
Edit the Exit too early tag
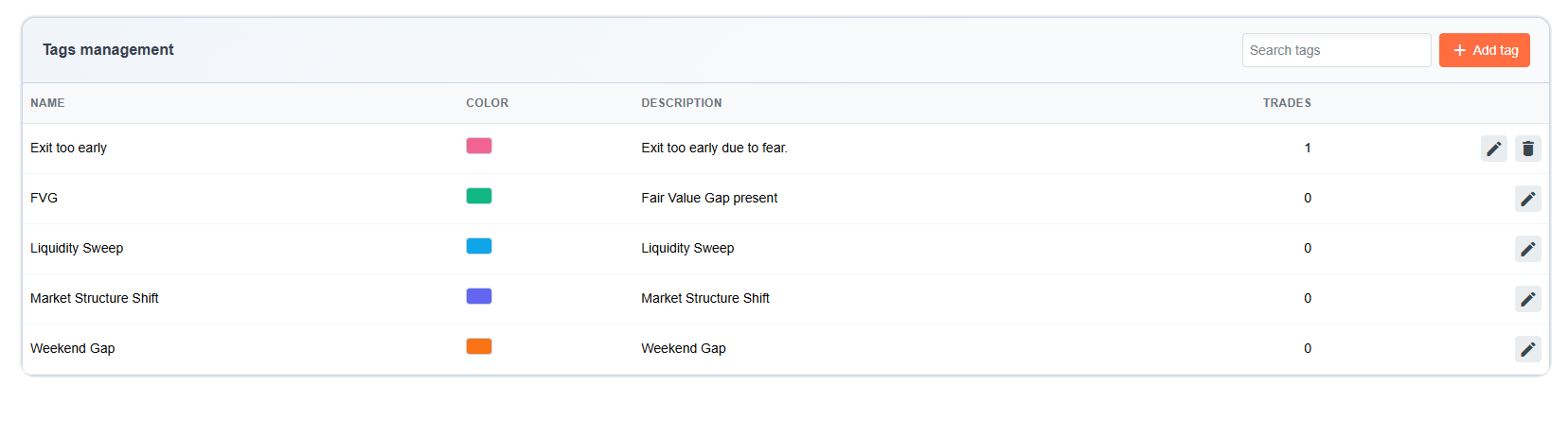(1493, 149)
